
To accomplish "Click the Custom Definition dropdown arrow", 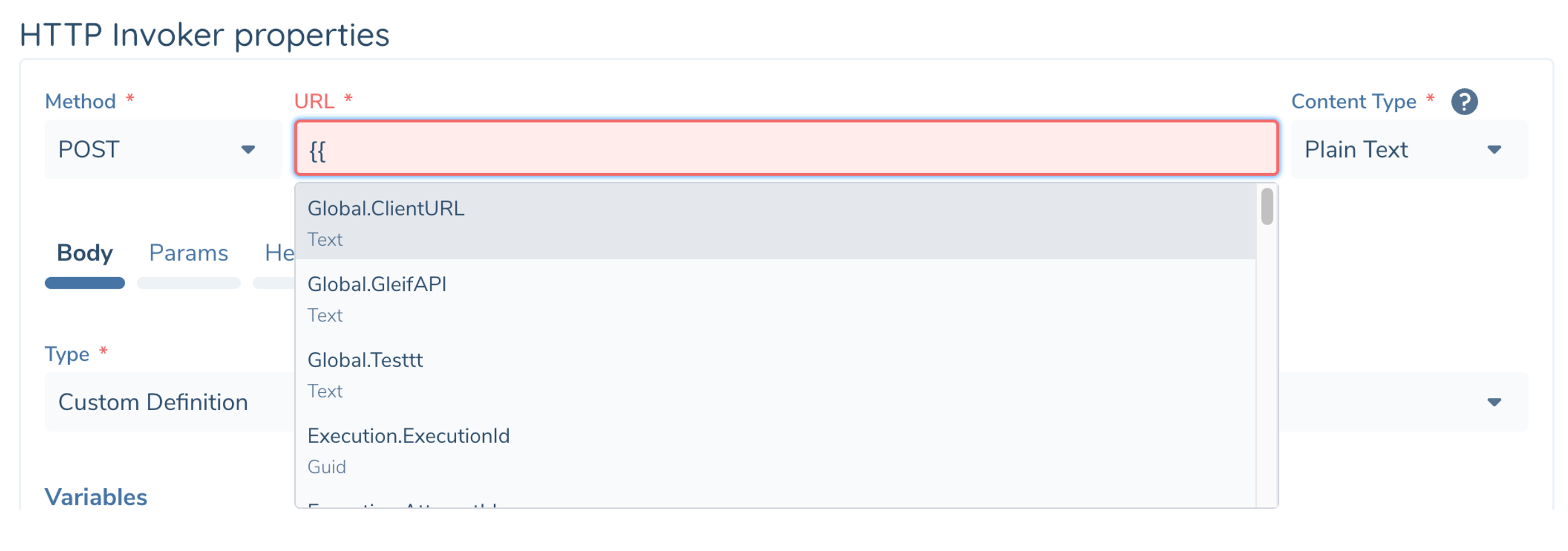I will click(x=1493, y=401).
